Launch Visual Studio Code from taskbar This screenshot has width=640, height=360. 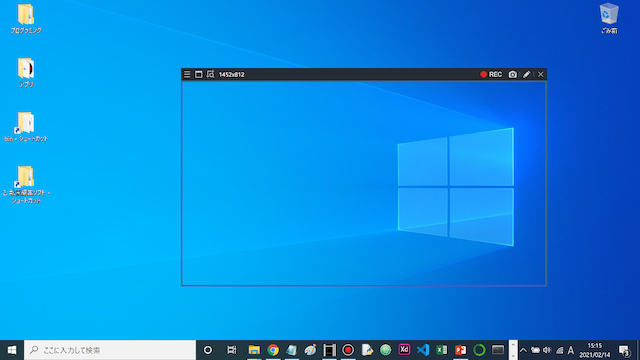423,350
